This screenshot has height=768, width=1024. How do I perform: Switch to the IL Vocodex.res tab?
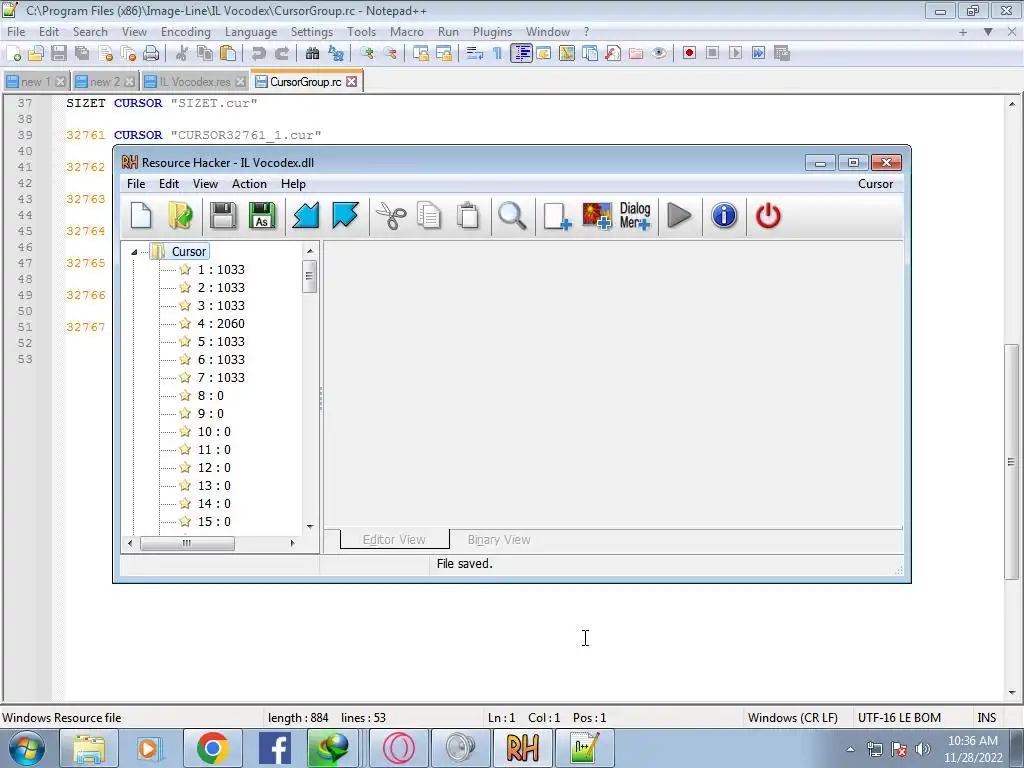tap(195, 82)
